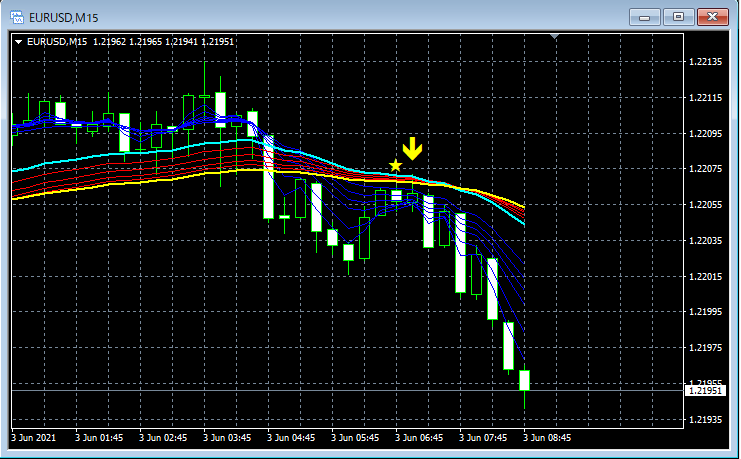Click the 3 Jun 06:45 time label
This screenshot has width=741, height=459.
click(x=419, y=438)
